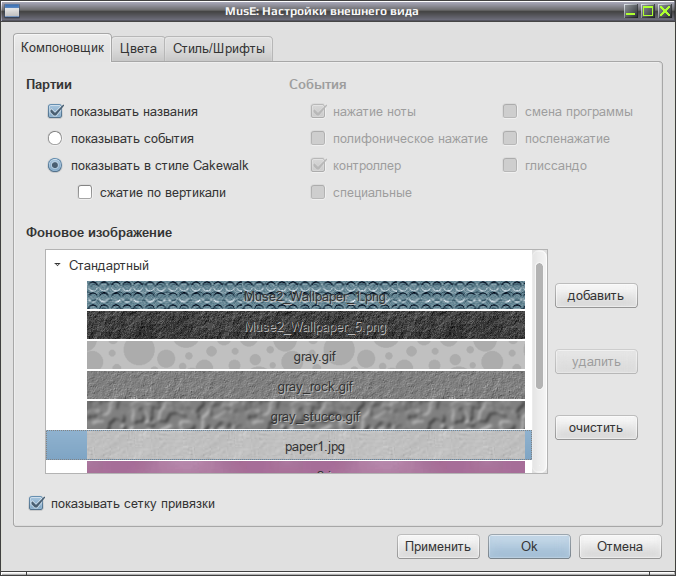Click the удалить button
The image size is (676, 576).
pyautogui.click(x=596, y=362)
